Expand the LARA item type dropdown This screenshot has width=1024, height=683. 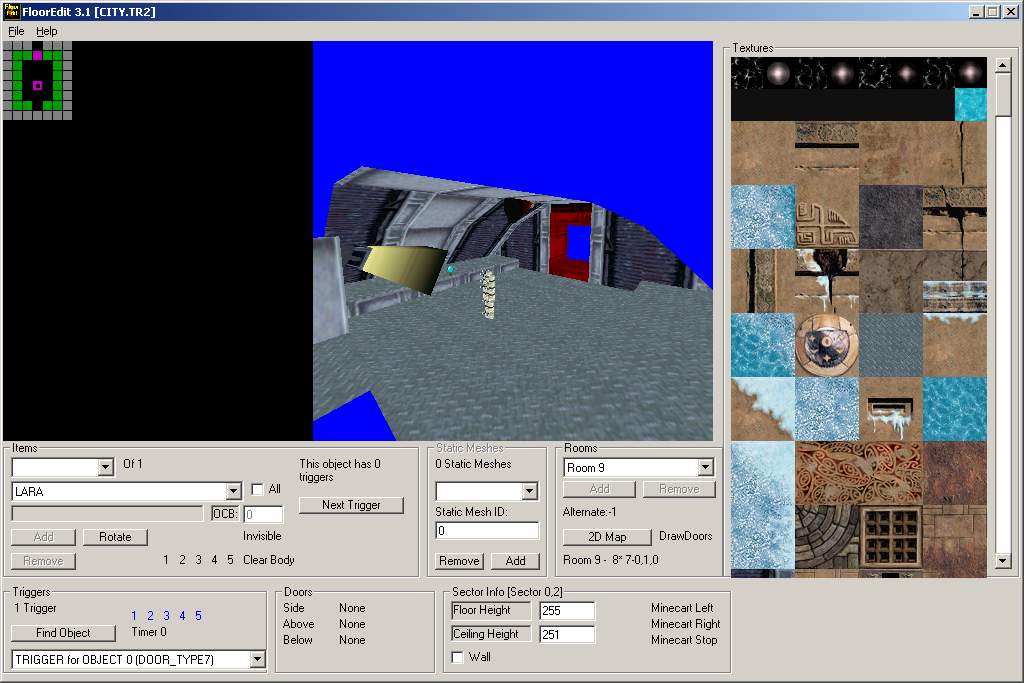point(233,491)
